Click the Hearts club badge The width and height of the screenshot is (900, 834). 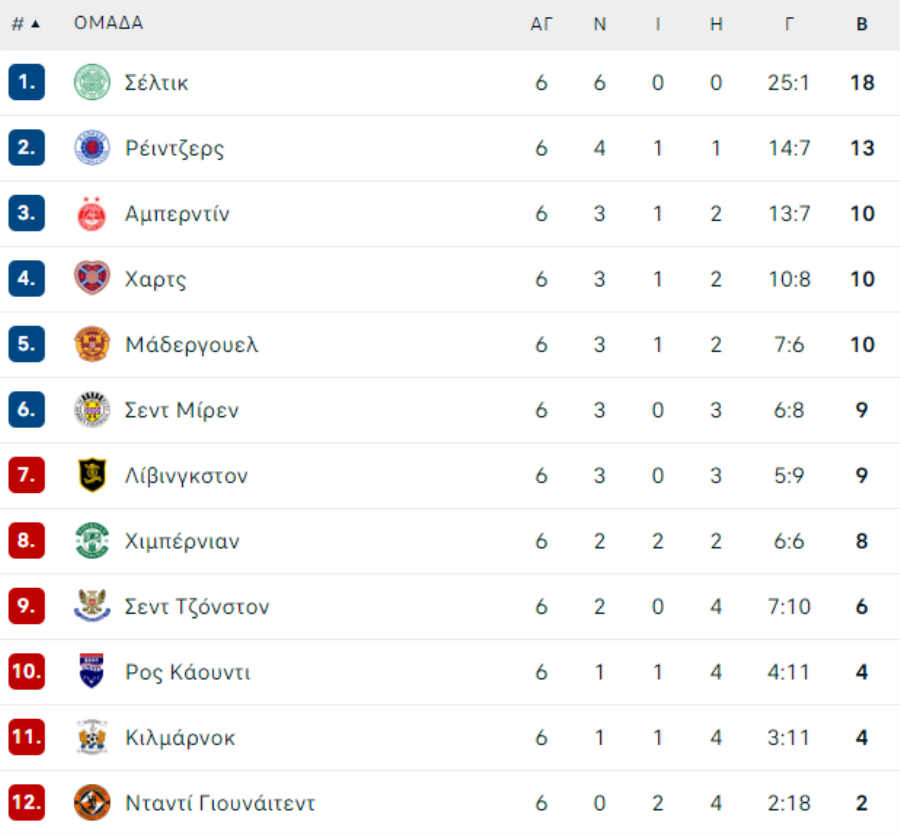click(x=92, y=278)
